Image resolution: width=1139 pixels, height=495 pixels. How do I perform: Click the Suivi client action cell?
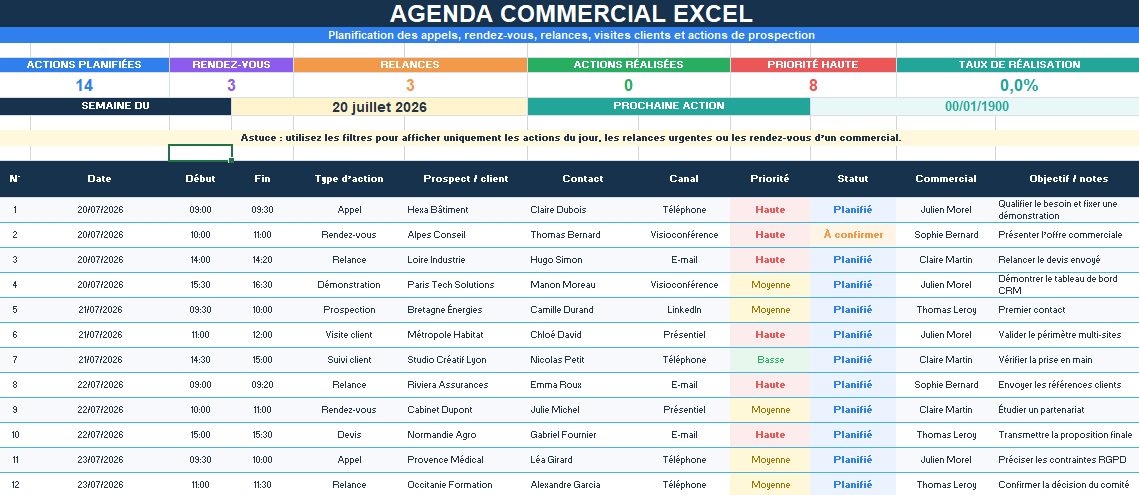point(349,360)
